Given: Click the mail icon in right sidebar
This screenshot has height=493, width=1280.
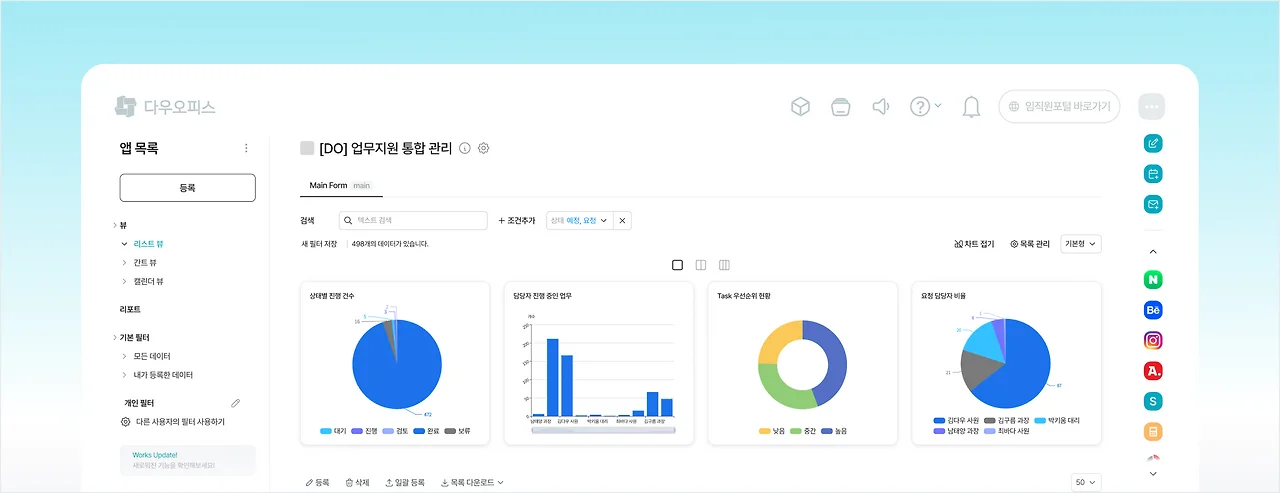Looking at the screenshot, I should tap(1153, 204).
